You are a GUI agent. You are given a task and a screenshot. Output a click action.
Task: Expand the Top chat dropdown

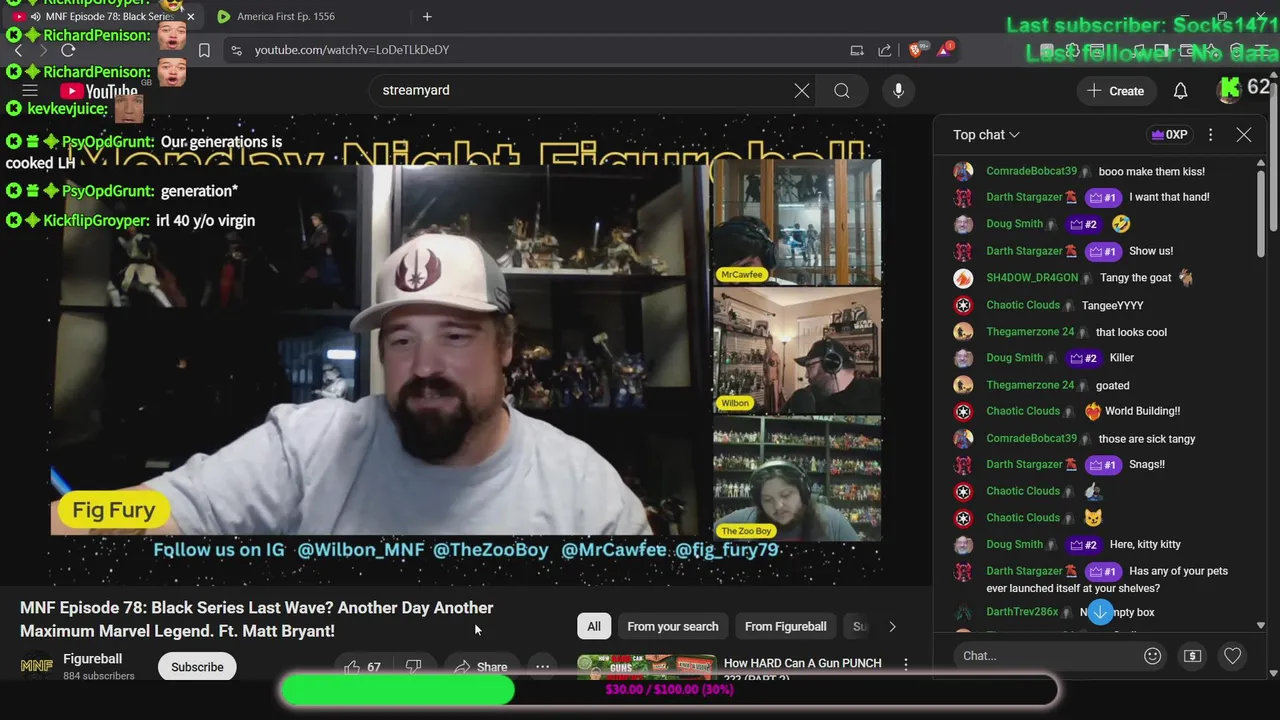click(x=986, y=134)
